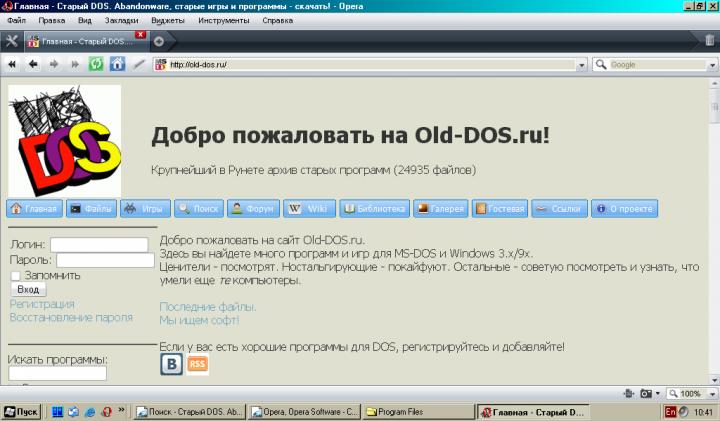The height and width of the screenshot is (421, 720).
Task: Open Библиотека site navigation button
Action: tap(374, 208)
